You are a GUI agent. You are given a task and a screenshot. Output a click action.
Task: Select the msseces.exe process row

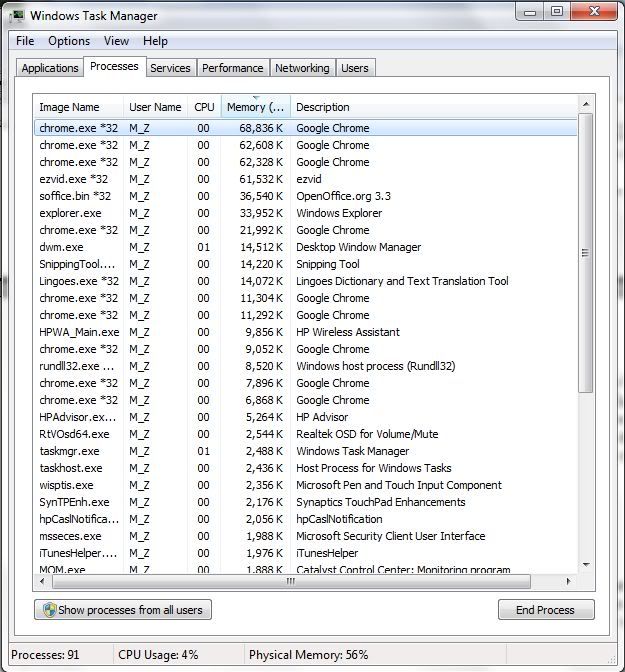click(305, 536)
